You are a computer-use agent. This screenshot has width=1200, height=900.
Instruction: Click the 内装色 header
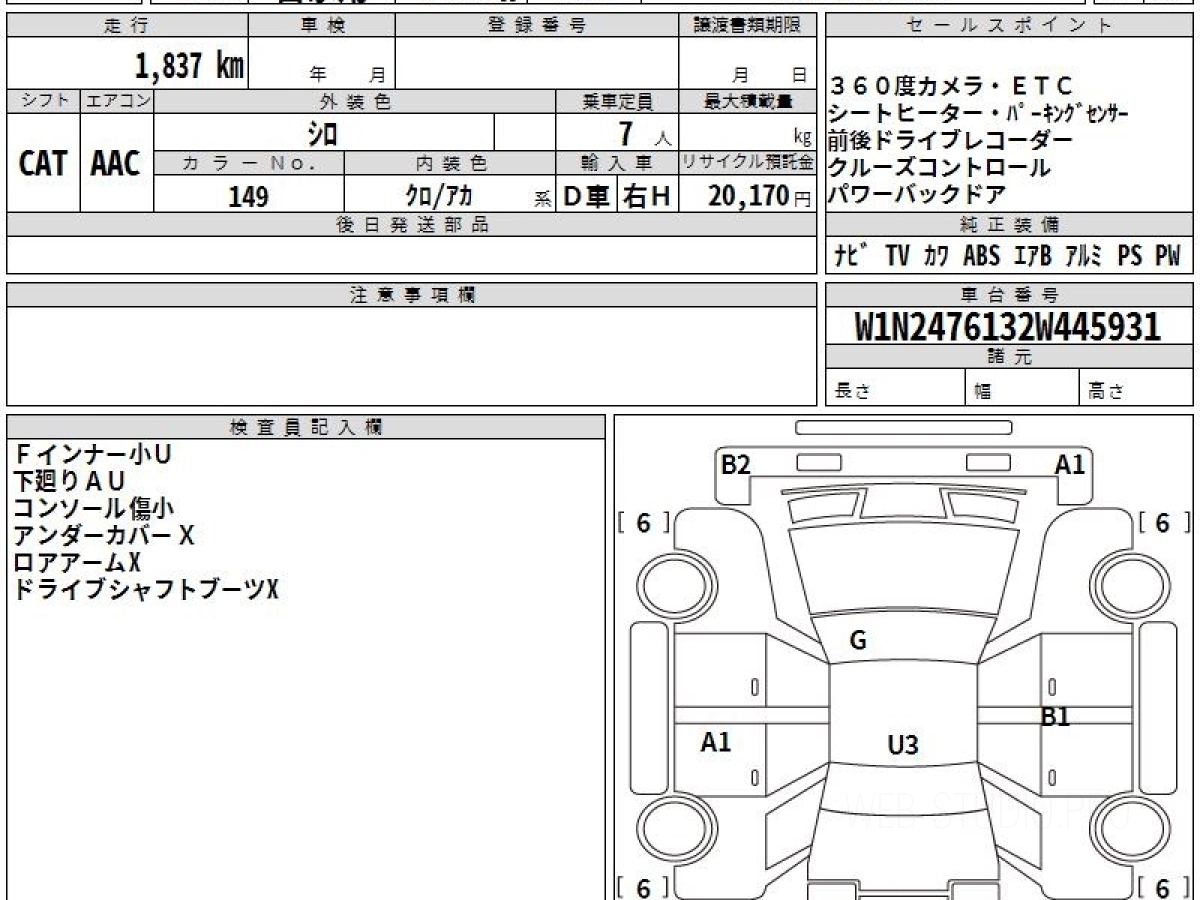(x=450, y=163)
